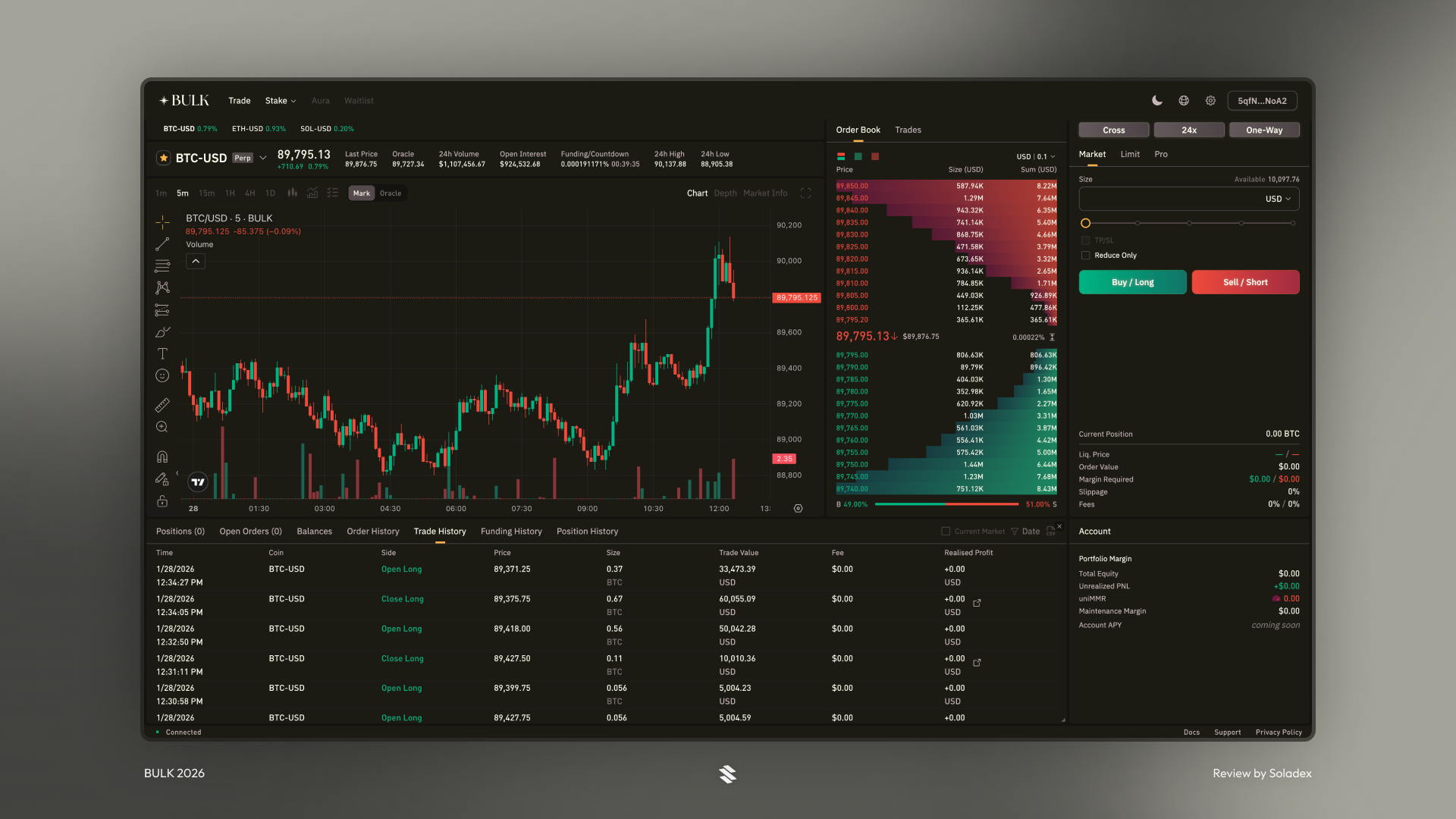Screen dimensions: 1456x819
Task: Switch order book to asks-only red layout
Action: coord(874,156)
